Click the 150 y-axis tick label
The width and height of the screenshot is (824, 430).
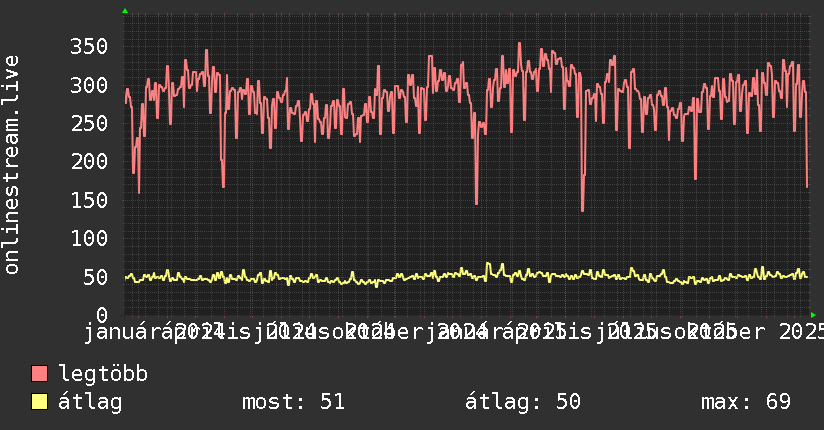tap(89, 200)
